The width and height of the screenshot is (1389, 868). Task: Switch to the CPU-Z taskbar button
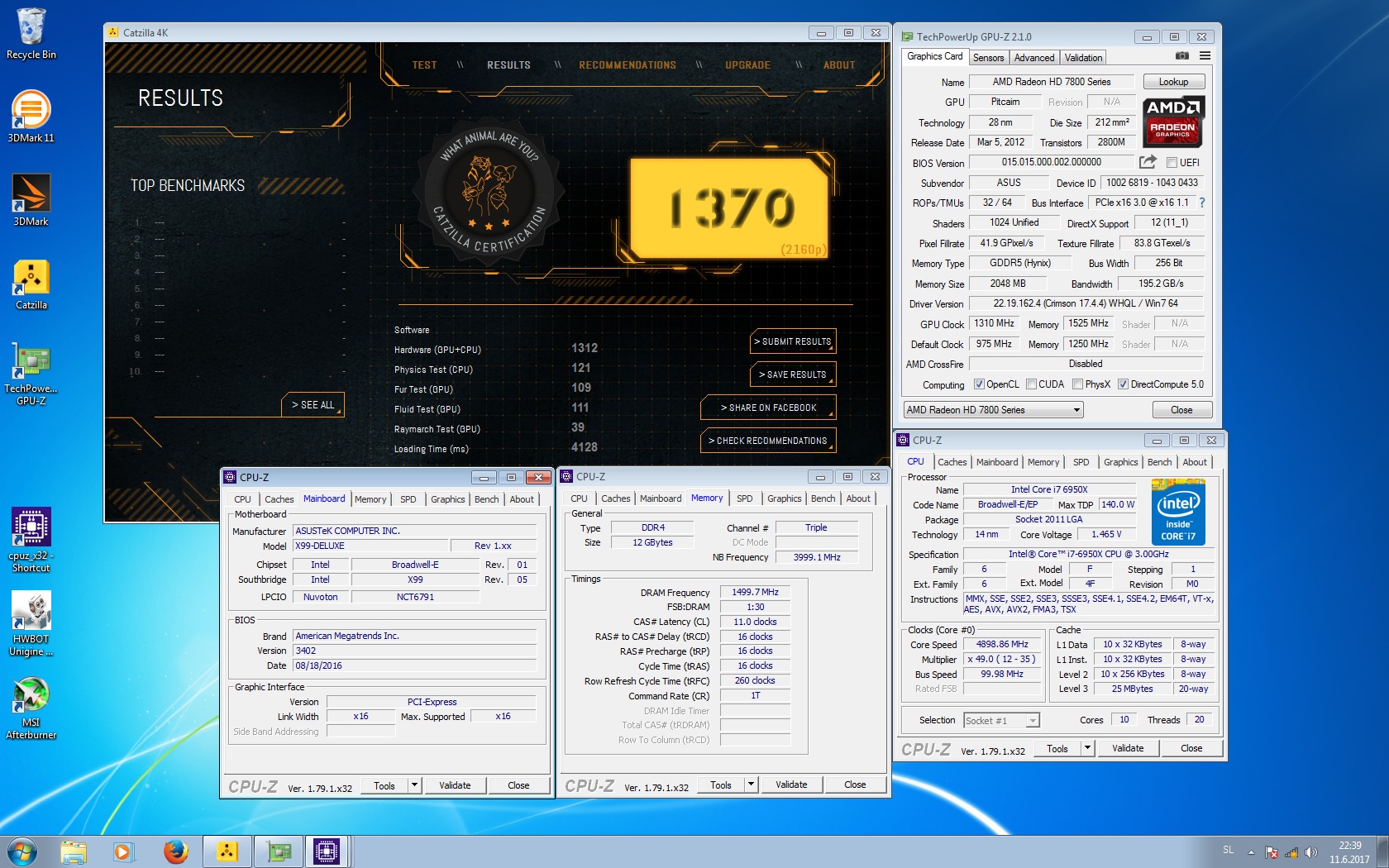pyautogui.click(x=327, y=851)
